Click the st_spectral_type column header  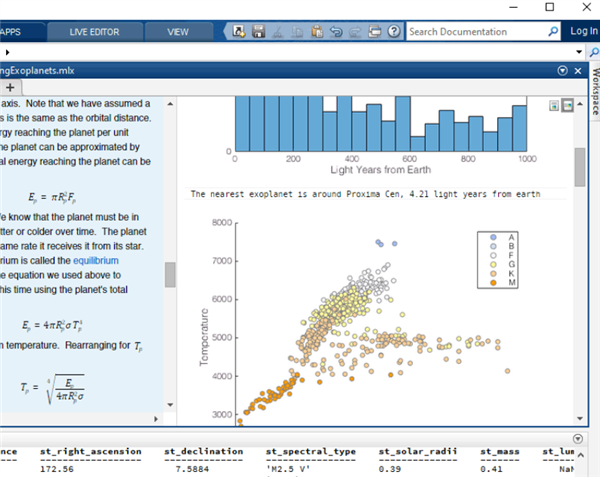pos(311,451)
